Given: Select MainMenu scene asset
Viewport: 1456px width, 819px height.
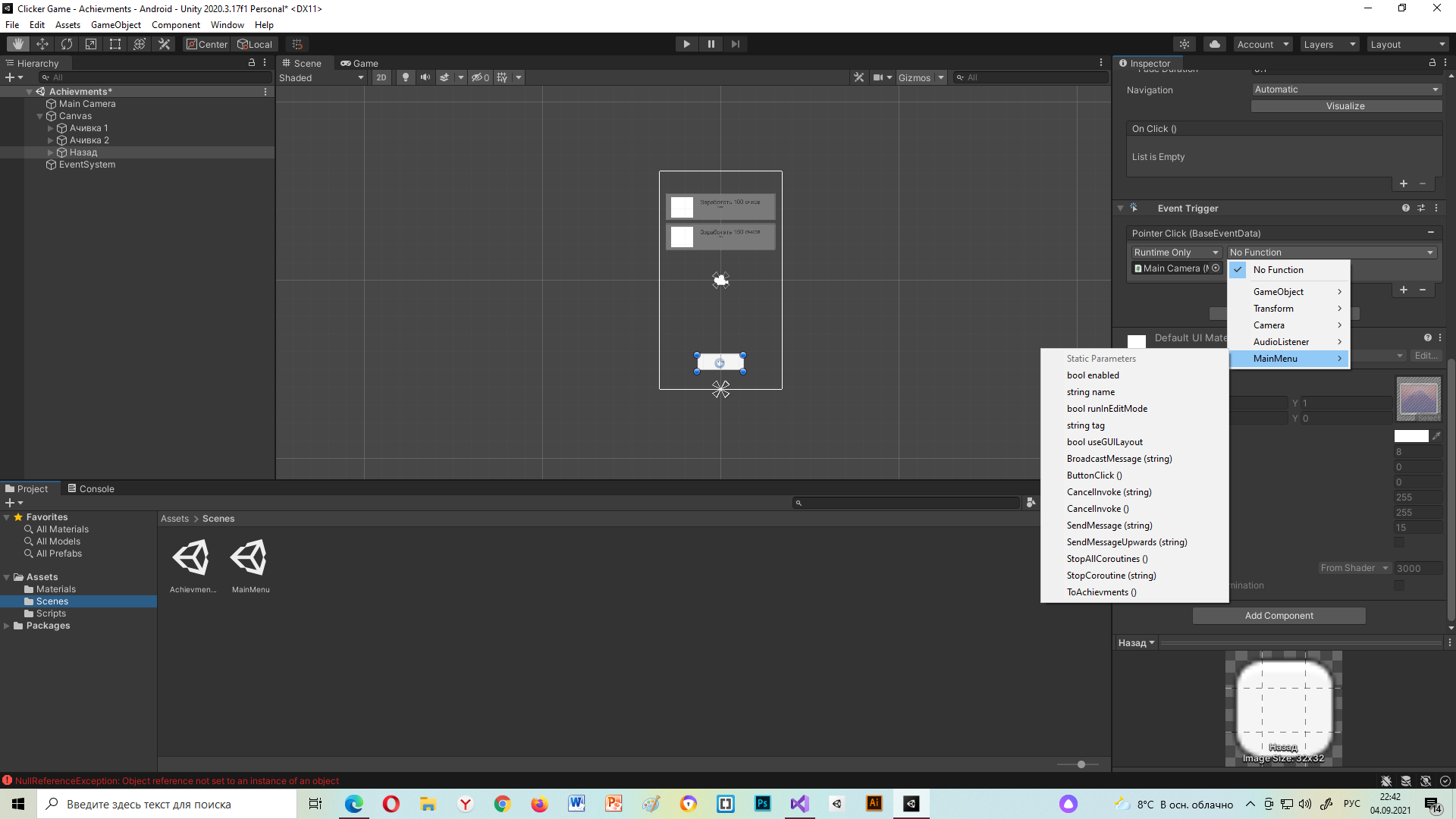Looking at the screenshot, I should point(250,566).
